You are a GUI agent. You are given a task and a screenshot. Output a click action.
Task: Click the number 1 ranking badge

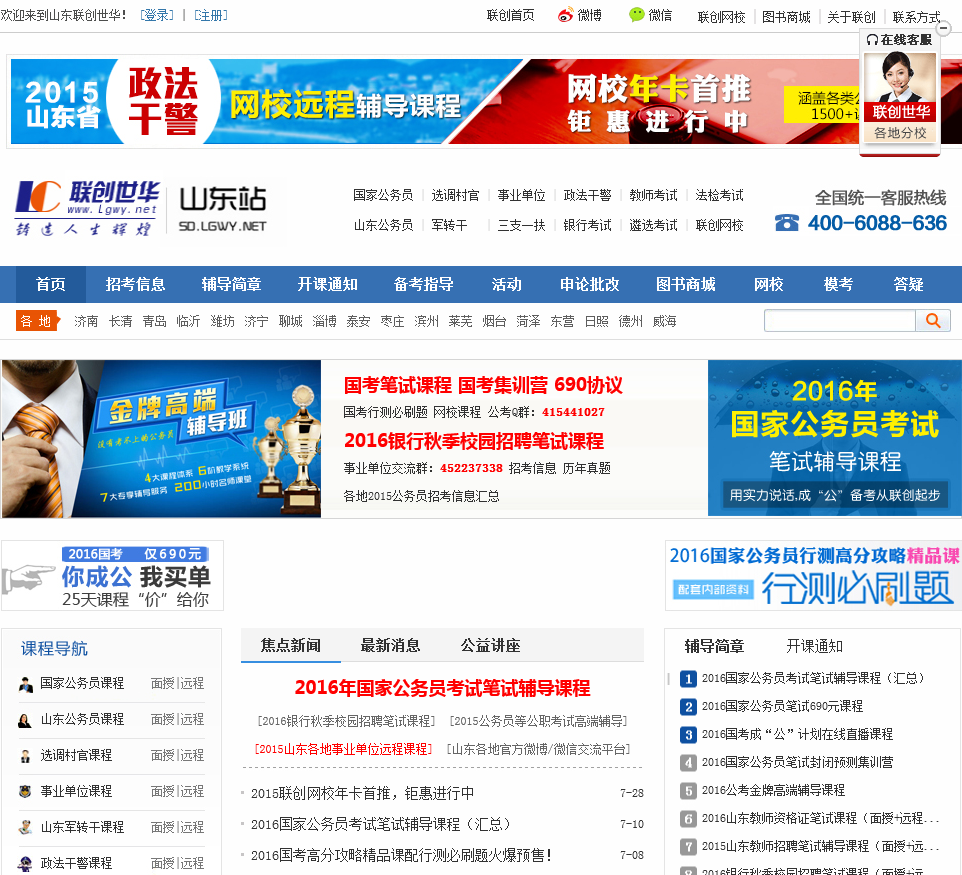tap(688, 679)
